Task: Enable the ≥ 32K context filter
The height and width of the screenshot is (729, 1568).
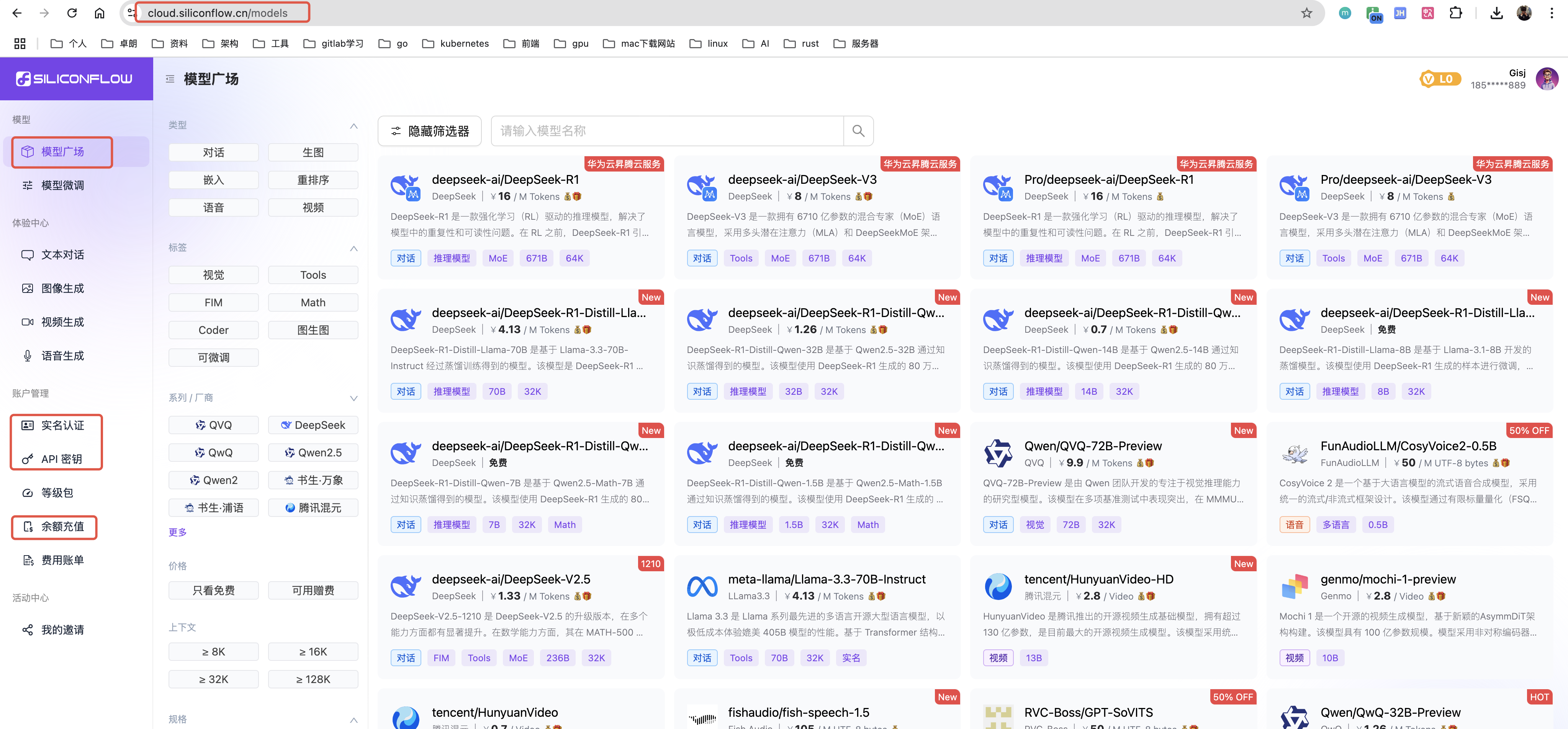Action: tap(213, 678)
